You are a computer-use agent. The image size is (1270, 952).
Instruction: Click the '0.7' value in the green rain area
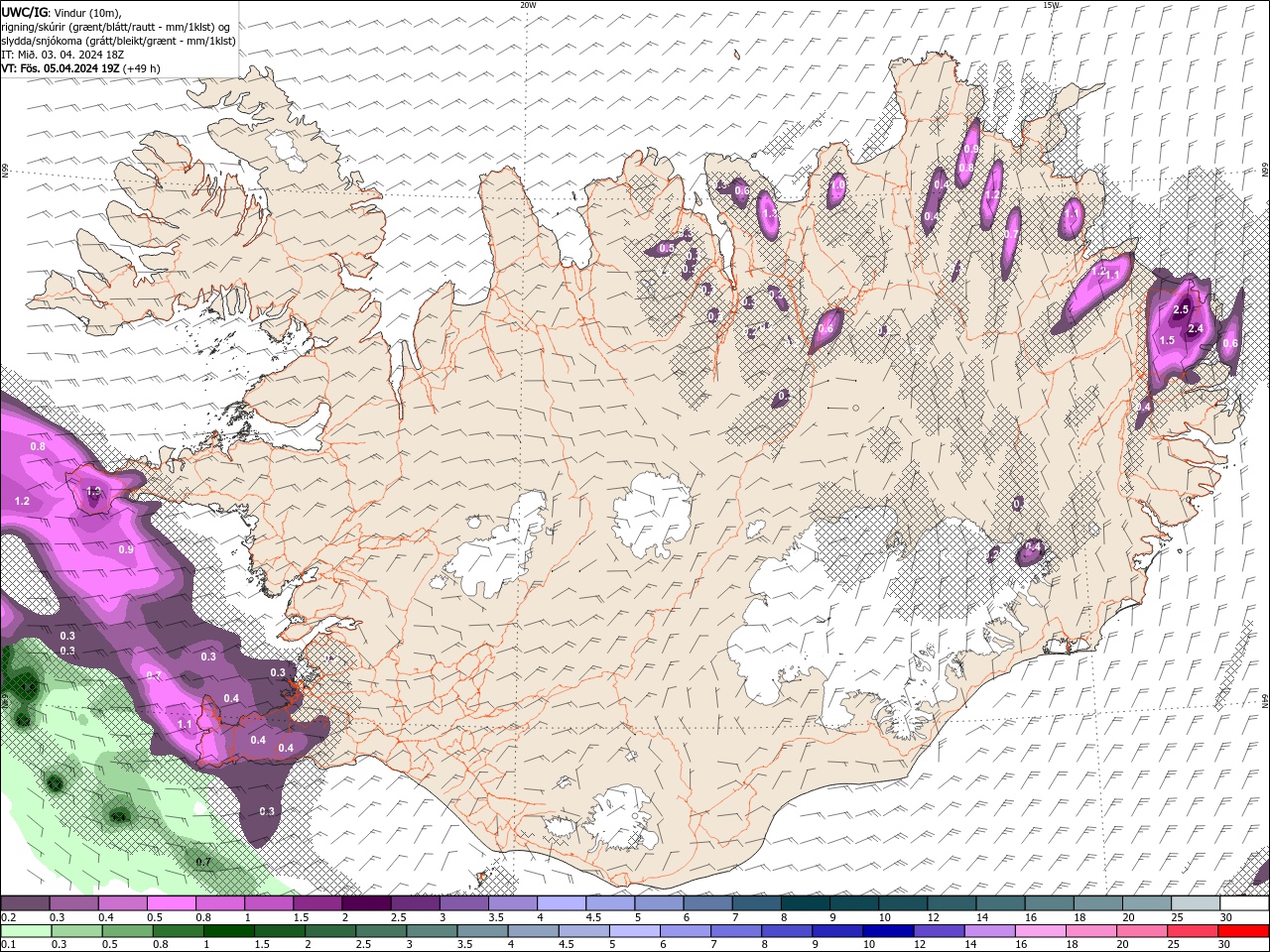click(203, 862)
